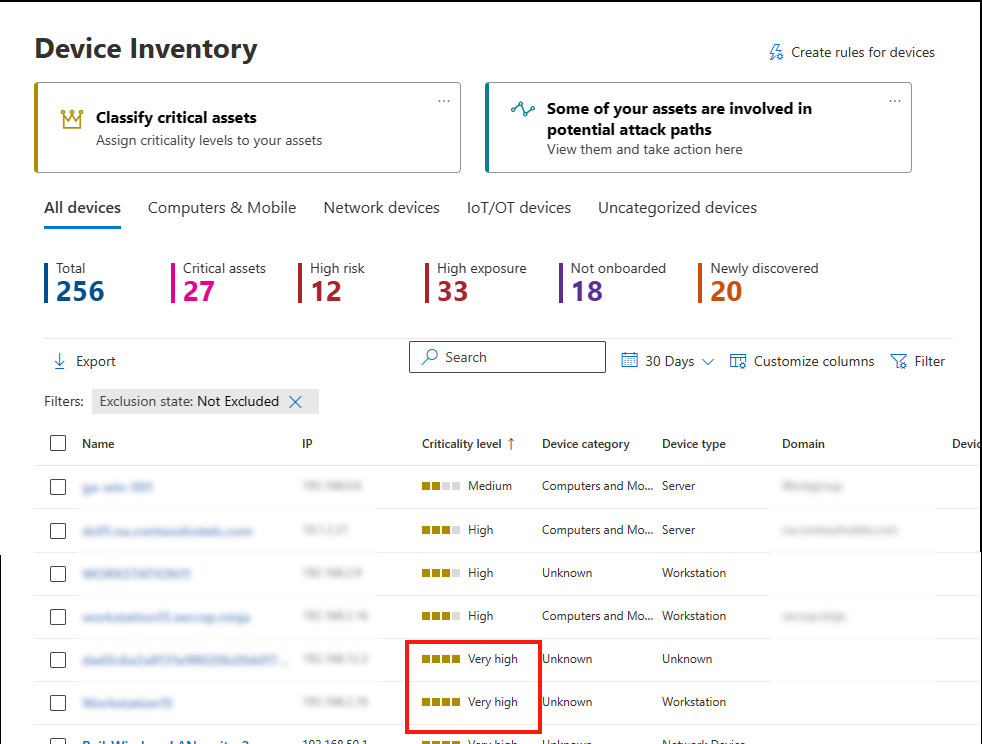Viewport: 982px width, 744px height.
Task: Click the rules icon beside Create rules for devices
Action: click(x=774, y=51)
